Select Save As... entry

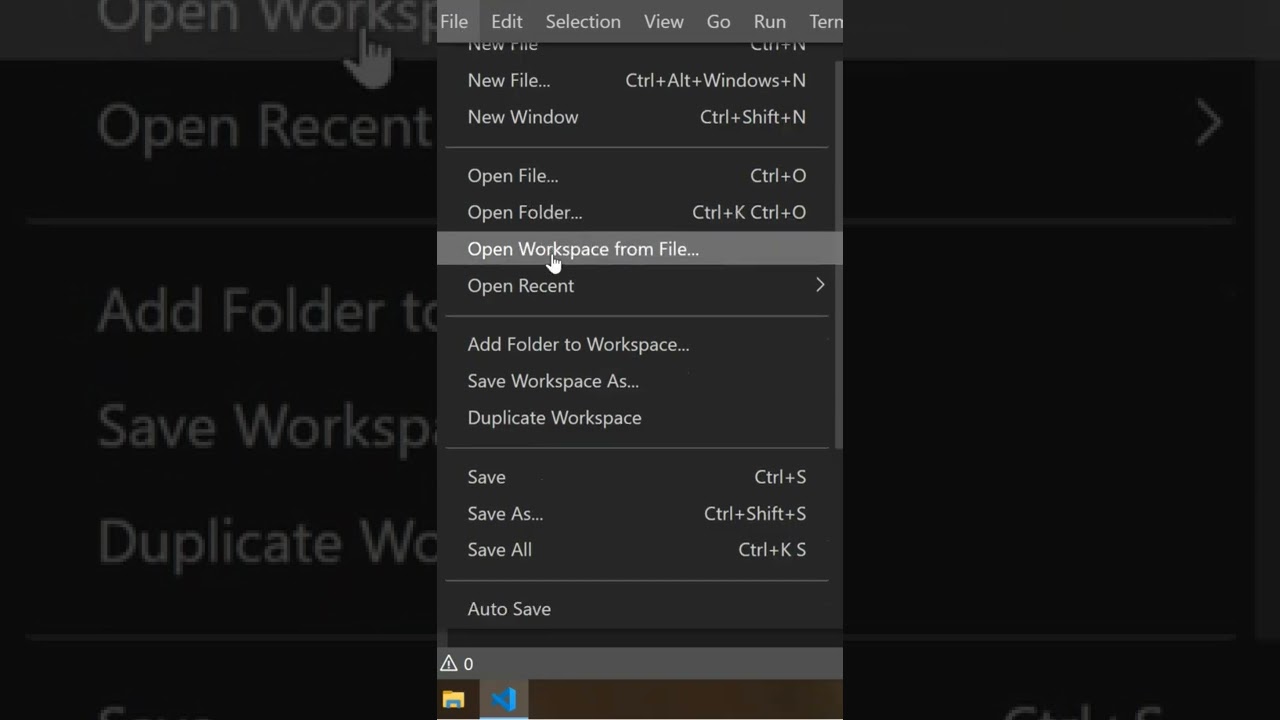(x=638, y=514)
